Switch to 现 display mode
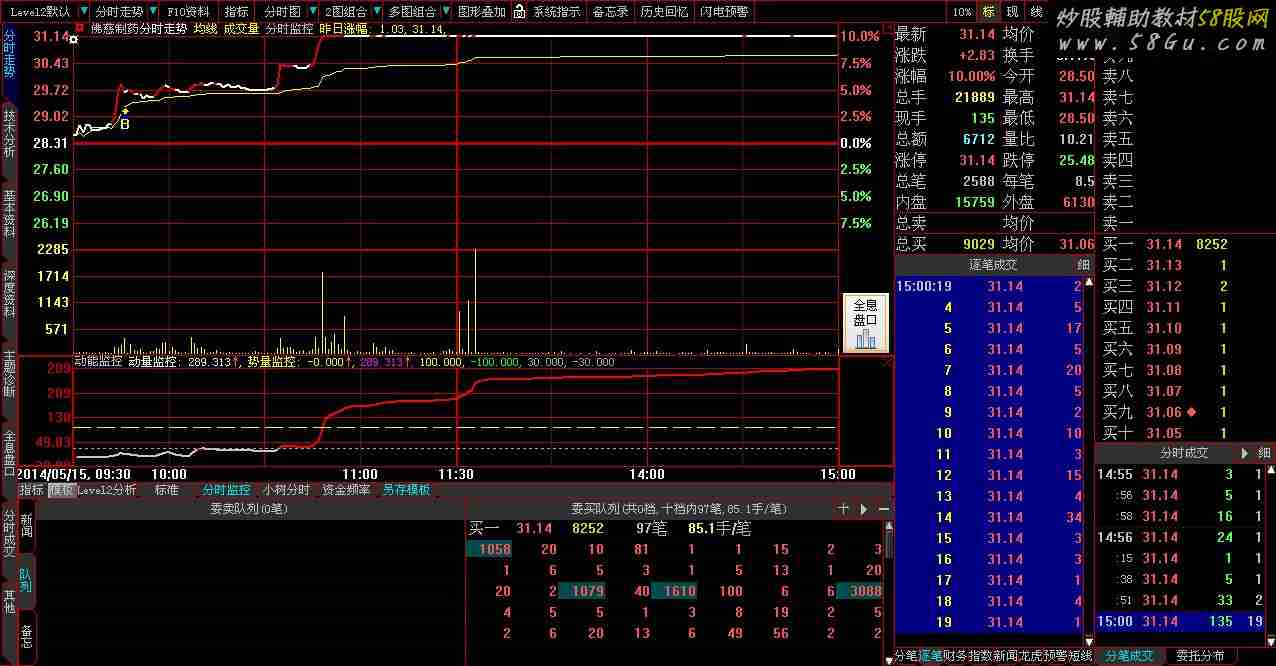The height and width of the screenshot is (666, 1276). pyautogui.click(x=1012, y=12)
